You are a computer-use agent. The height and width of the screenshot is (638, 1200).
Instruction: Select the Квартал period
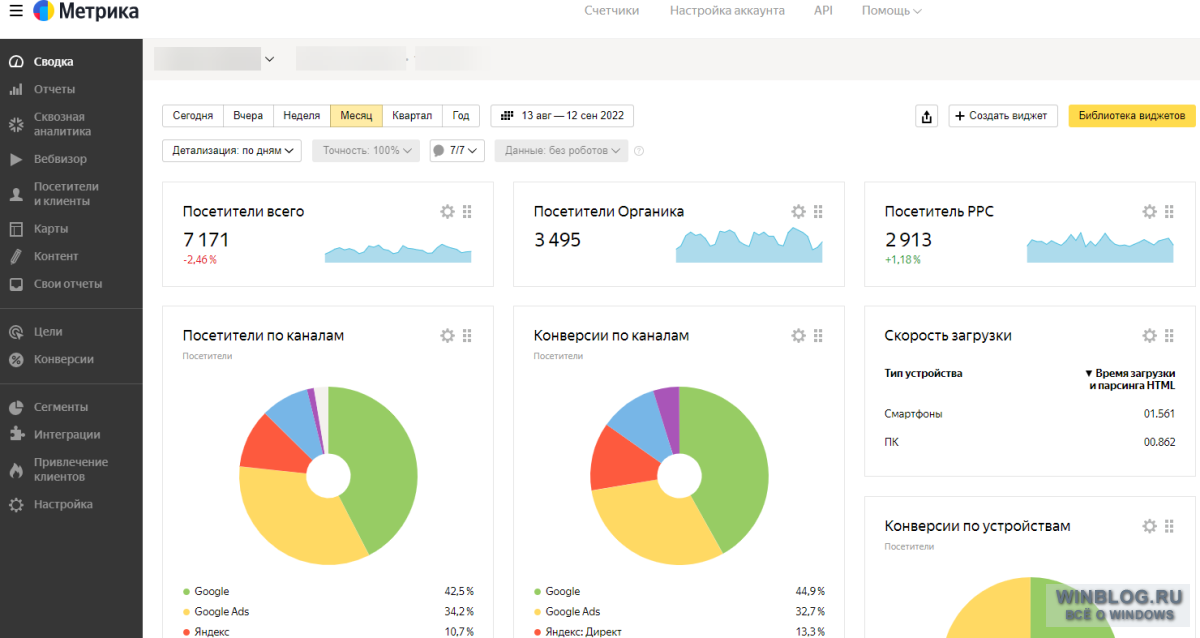click(412, 116)
